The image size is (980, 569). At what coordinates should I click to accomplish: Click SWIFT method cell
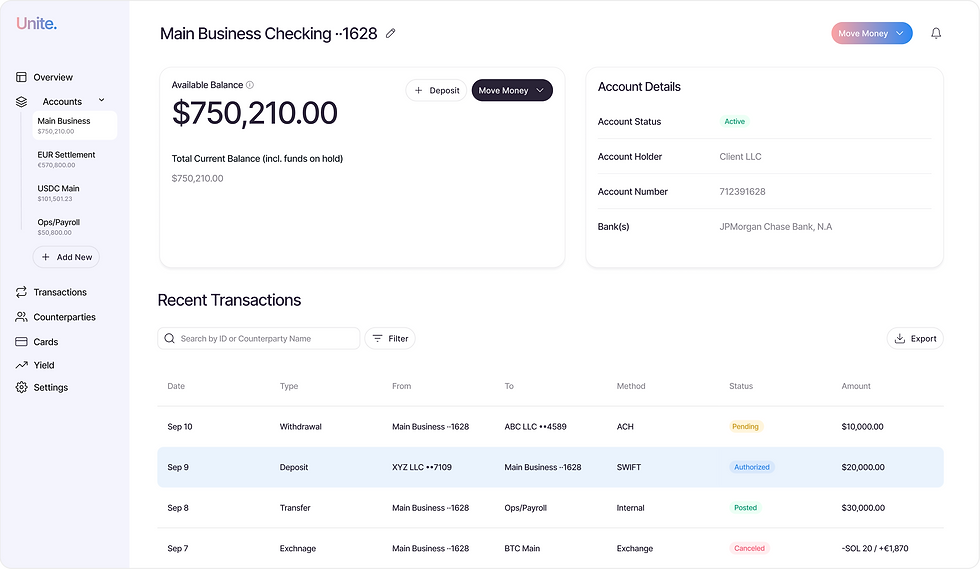(x=629, y=467)
